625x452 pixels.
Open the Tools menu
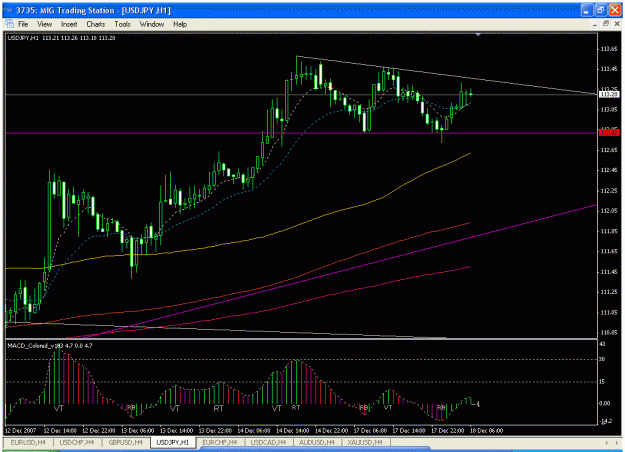122,24
